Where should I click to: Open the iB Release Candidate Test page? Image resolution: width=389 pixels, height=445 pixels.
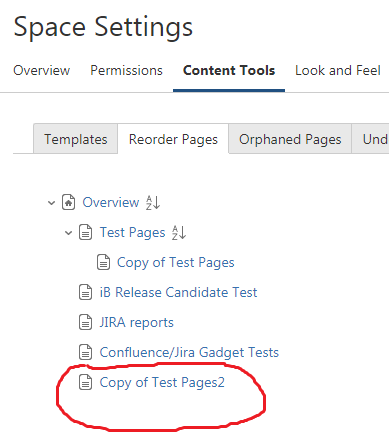[178, 292]
